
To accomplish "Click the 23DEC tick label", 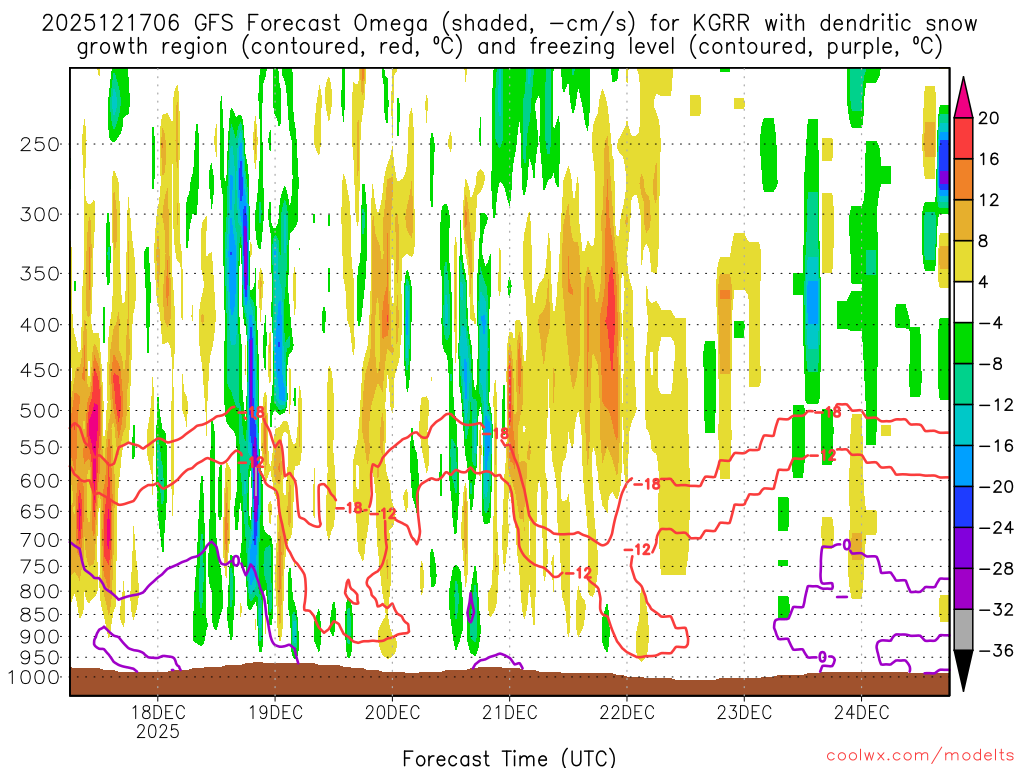I will pos(744,713).
